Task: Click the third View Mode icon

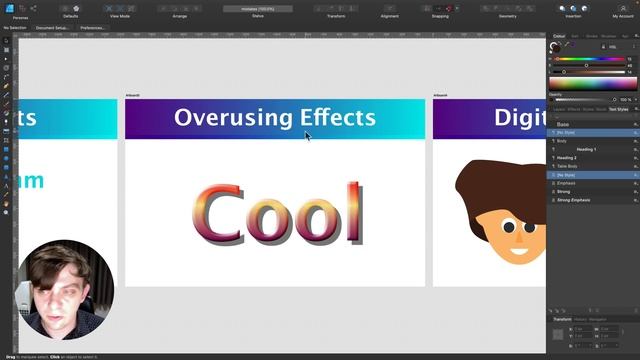Action: pyautogui.click(x=131, y=8)
